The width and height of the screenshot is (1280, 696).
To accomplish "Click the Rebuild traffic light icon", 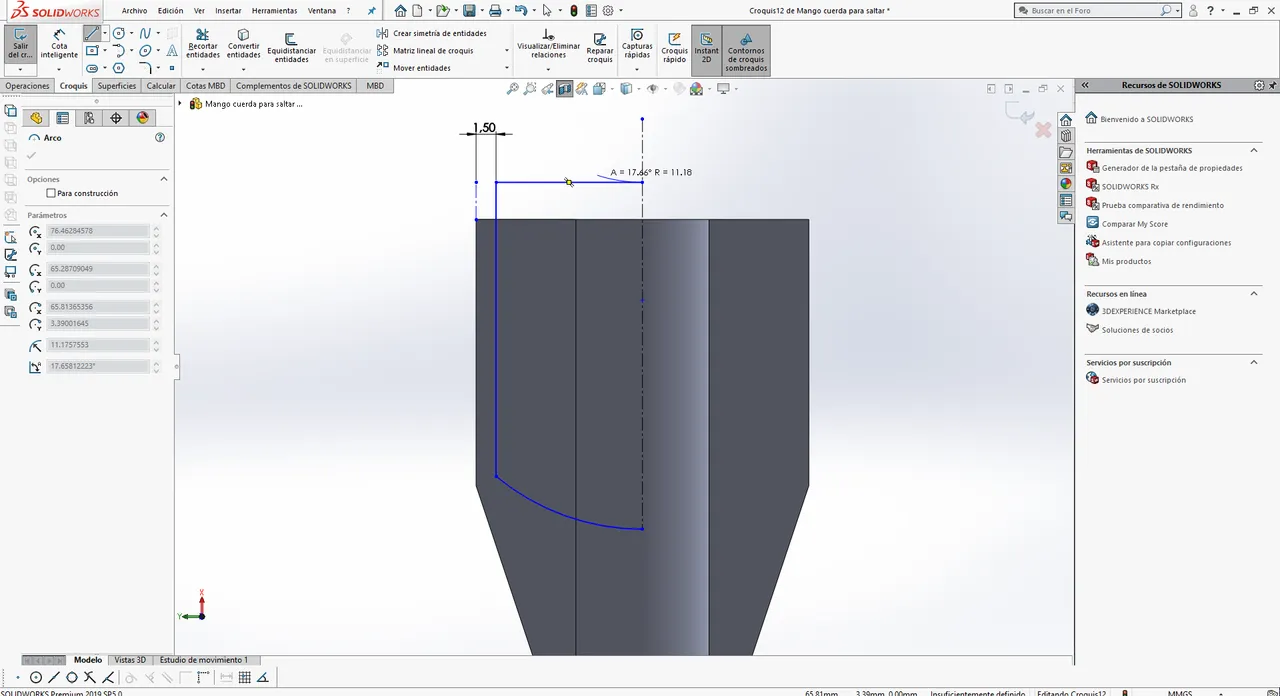I will click(573, 10).
